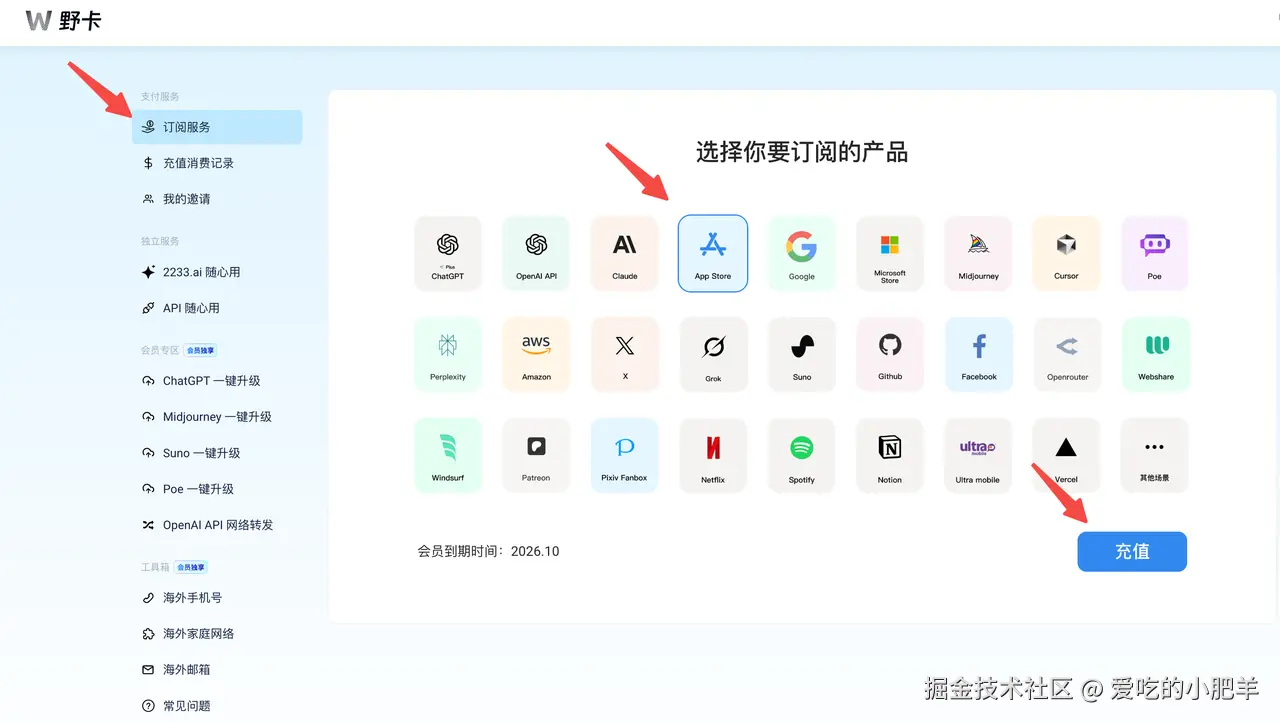Pick the Google product tile
The width and height of the screenshot is (1280, 723).
pyautogui.click(x=802, y=253)
